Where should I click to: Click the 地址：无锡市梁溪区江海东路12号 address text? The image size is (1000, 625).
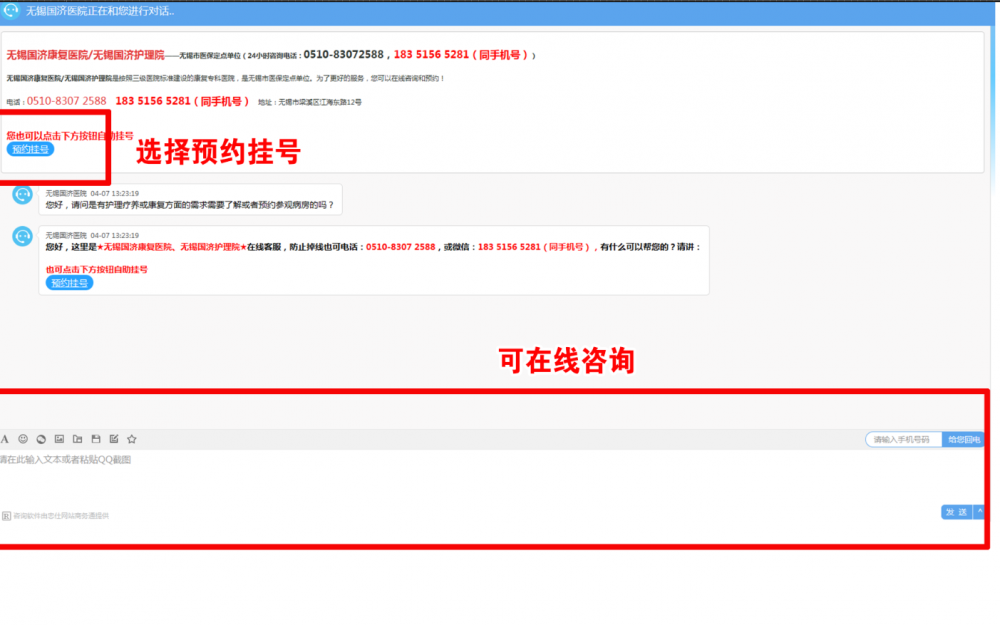pos(310,102)
